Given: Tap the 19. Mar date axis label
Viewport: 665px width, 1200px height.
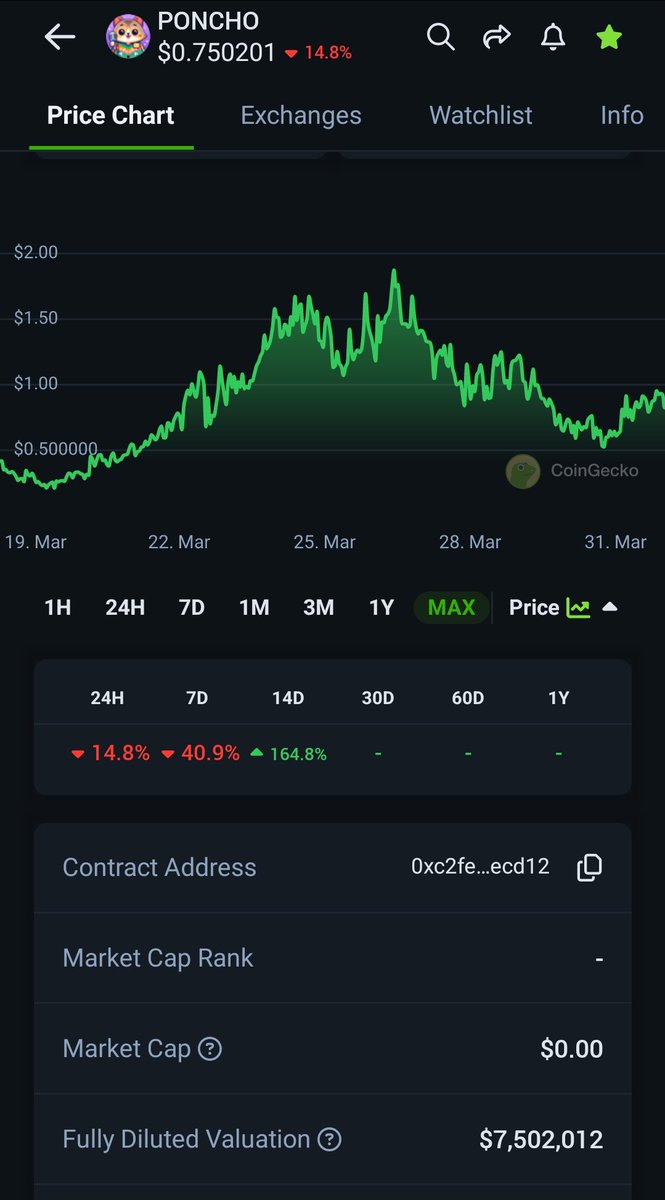Looking at the screenshot, I should tap(36, 542).
